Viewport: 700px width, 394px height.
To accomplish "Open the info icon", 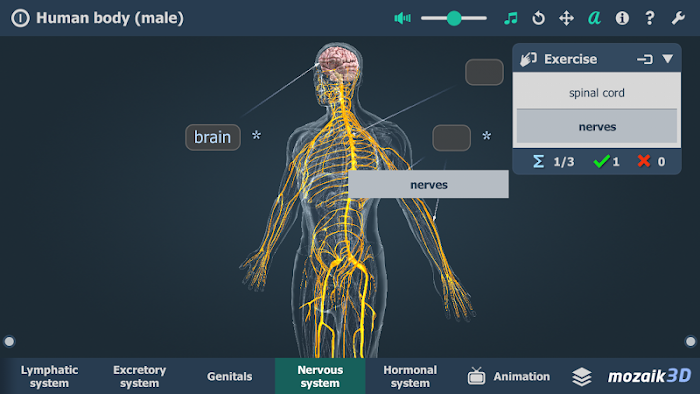I will tap(622, 18).
